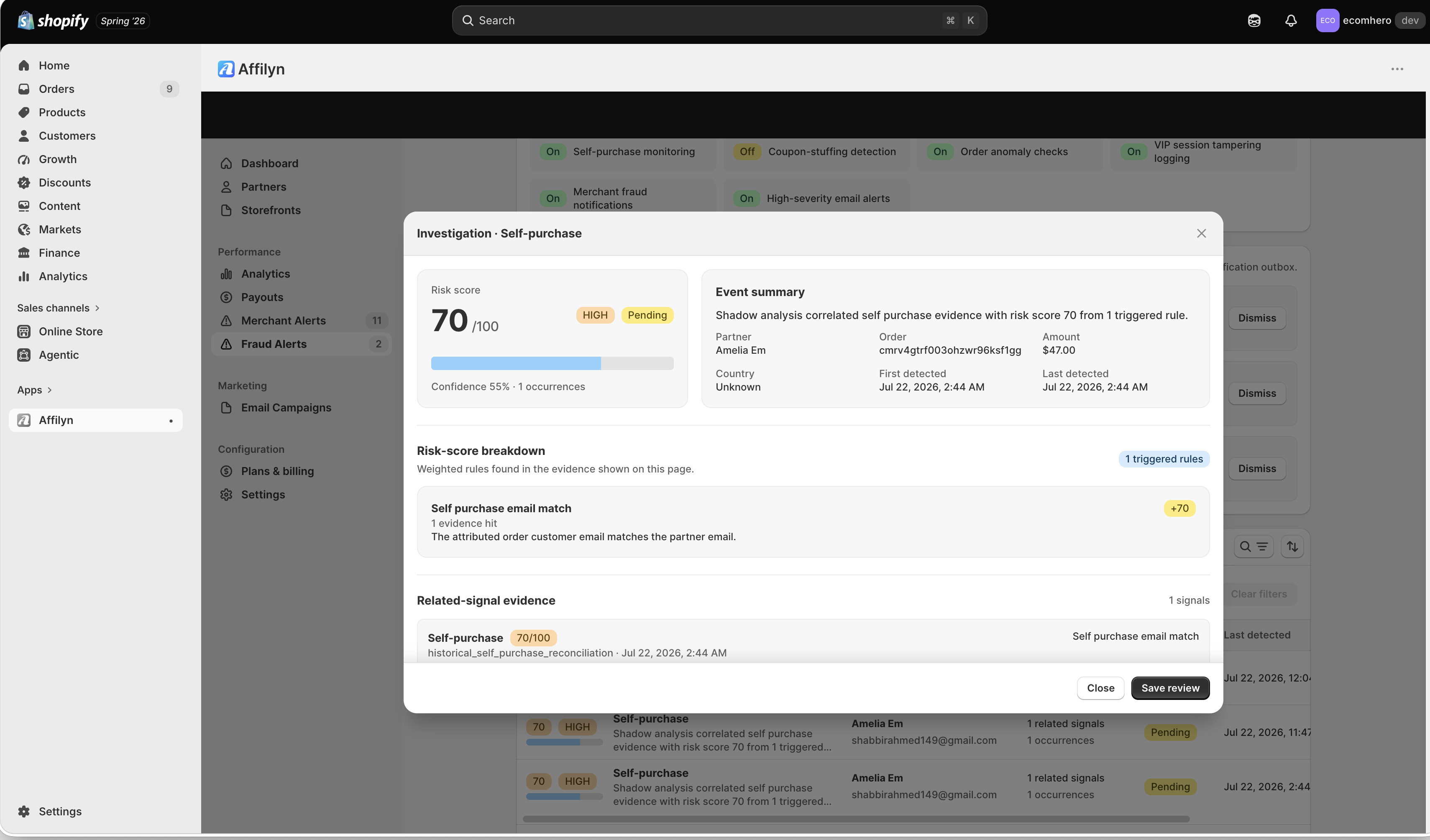Open Plans & billing

click(x=277, y=471)
